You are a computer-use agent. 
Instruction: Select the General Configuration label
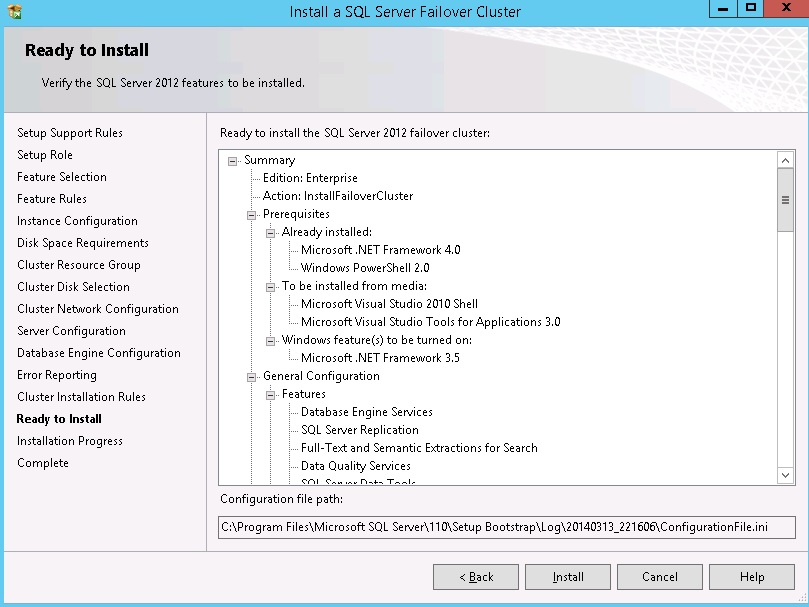pyautogui.click(x=321, y=376)
